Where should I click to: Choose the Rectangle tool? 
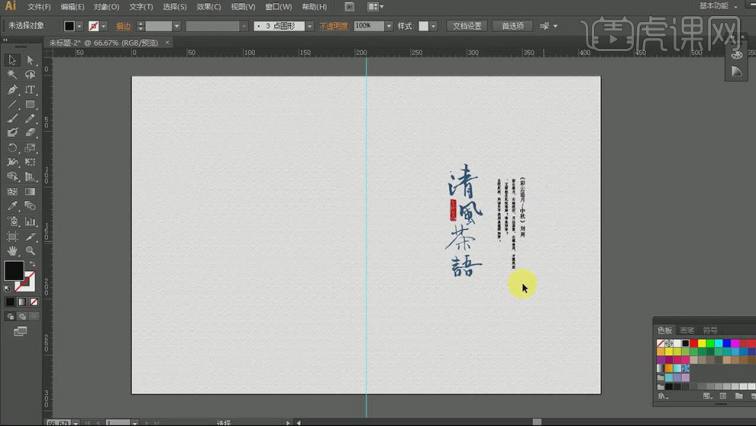click(x=30, y=104)
